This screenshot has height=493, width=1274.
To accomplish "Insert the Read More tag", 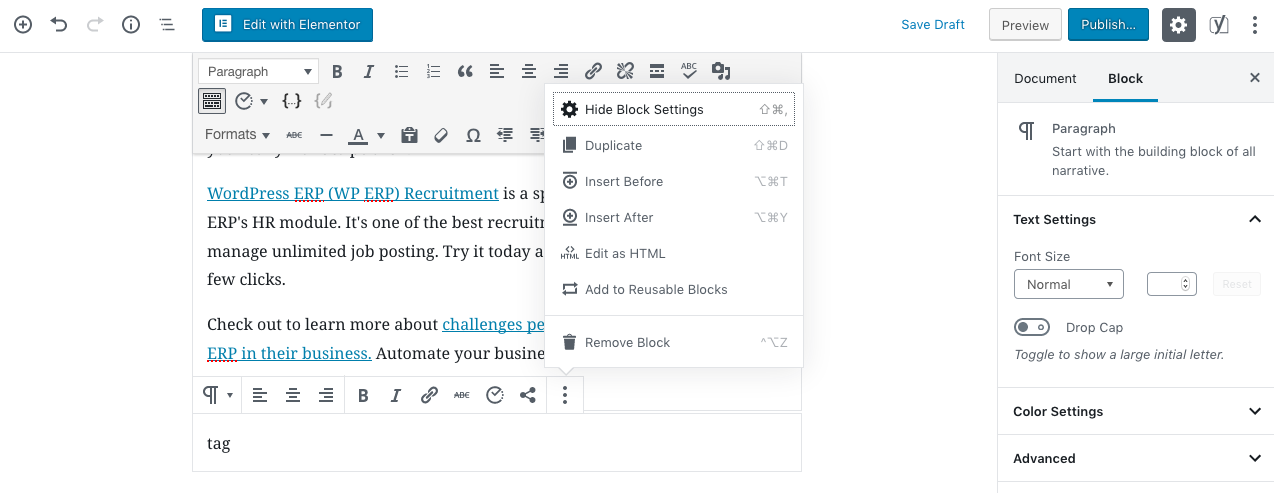I will coord(657,71).
